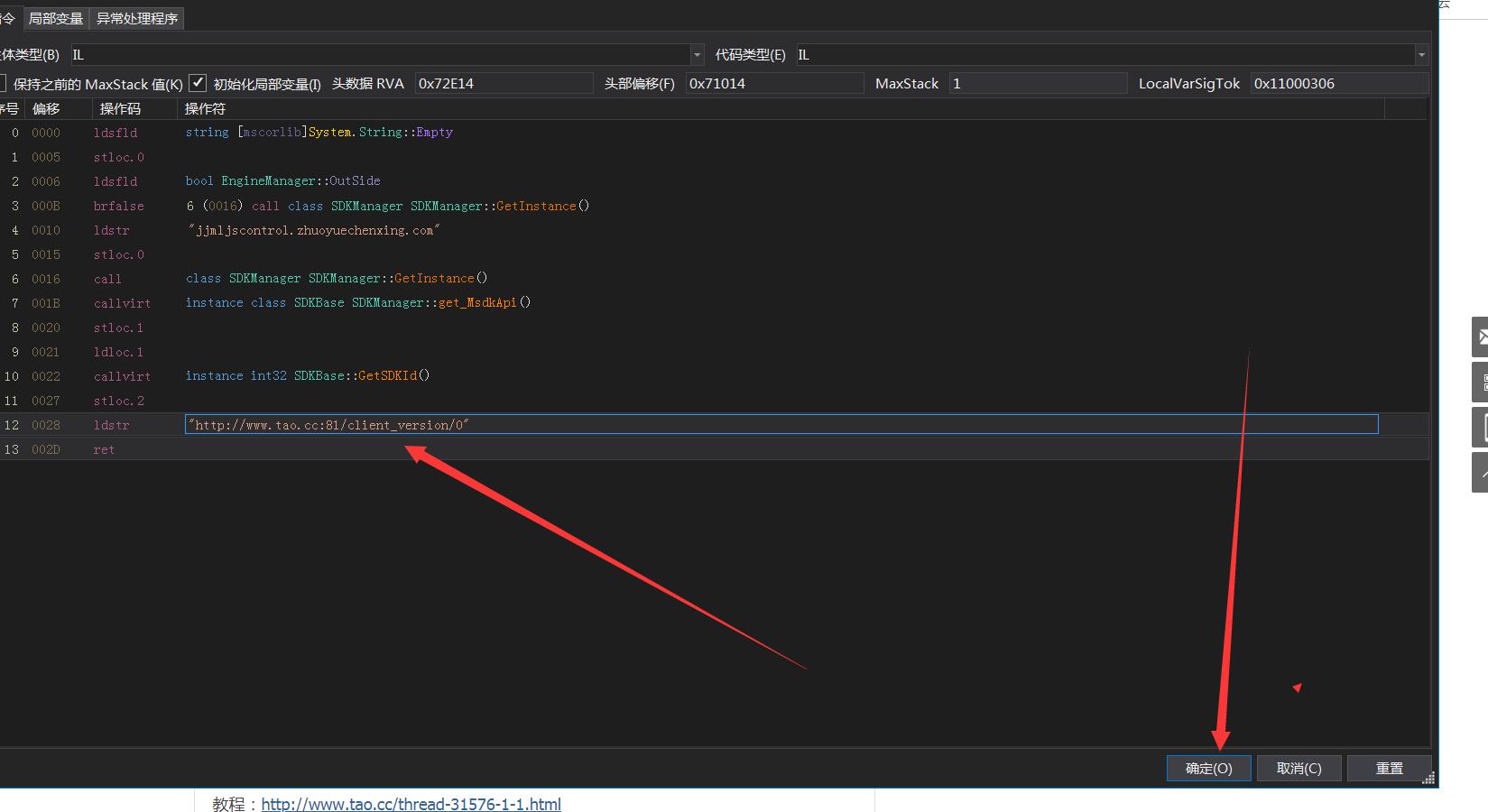Click the 重置 reset button
The height and width of the screenshot is (812, 1488).
tap(1389, 768)
